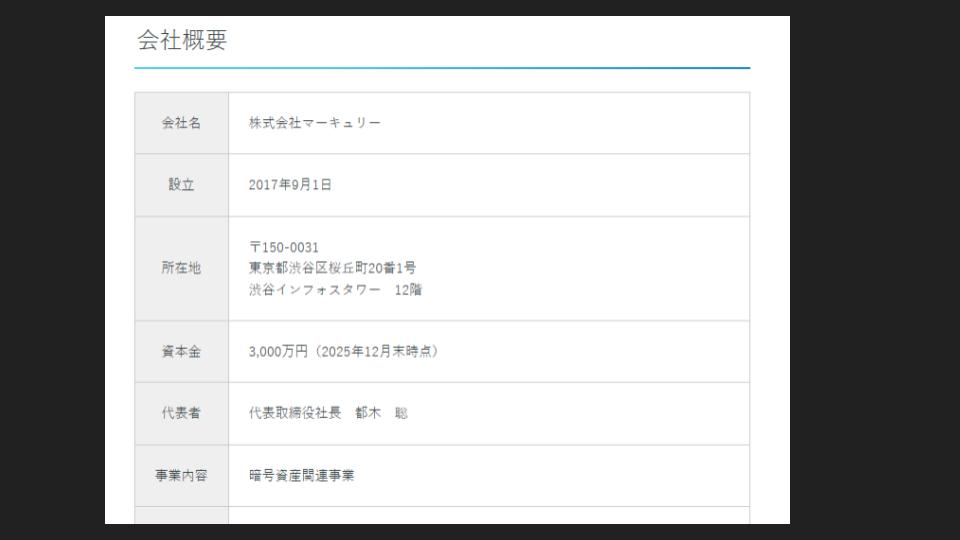Click the partially visible row below 事業内容
Image resolution: width=960 pixels, height=540 pixels.
[441, 515]
